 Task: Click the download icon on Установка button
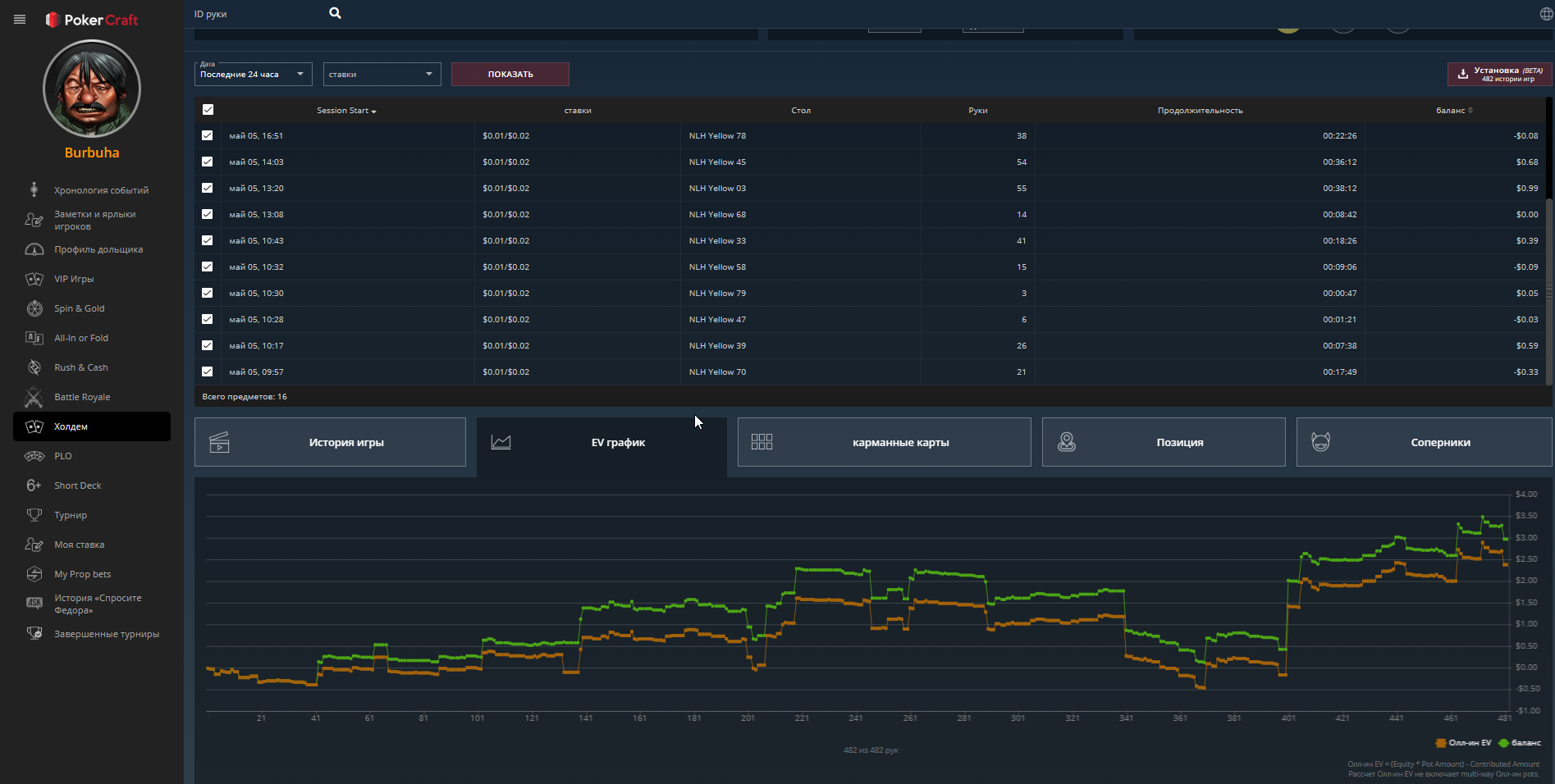coord(1462,74)
